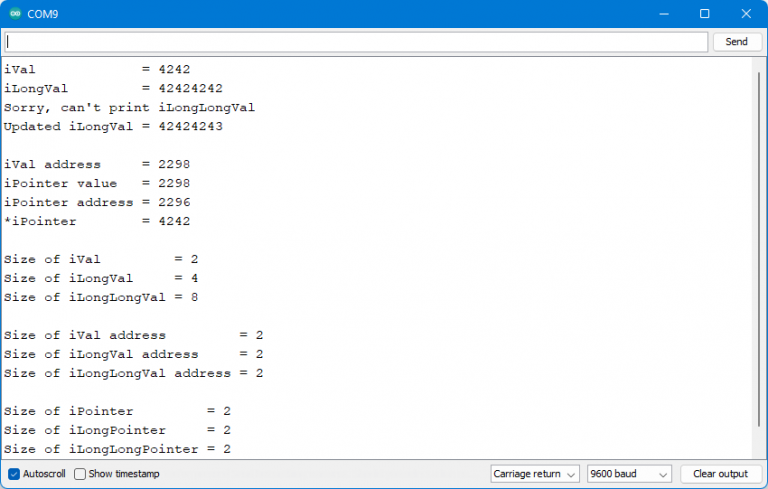Select the "*iPointer = 4242" output line
Viewport: 768px width, 489px height.
pos(97,221)
